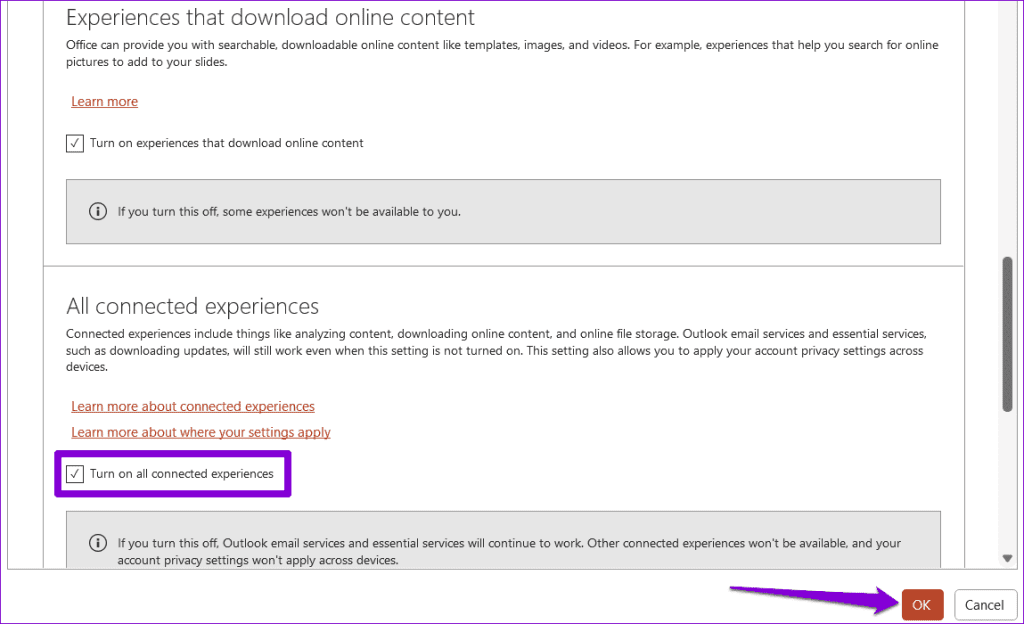This screenshot has width=1024, height=624.
Task: Click notice text about account privacy settings across devices
Action: (509, 552)
